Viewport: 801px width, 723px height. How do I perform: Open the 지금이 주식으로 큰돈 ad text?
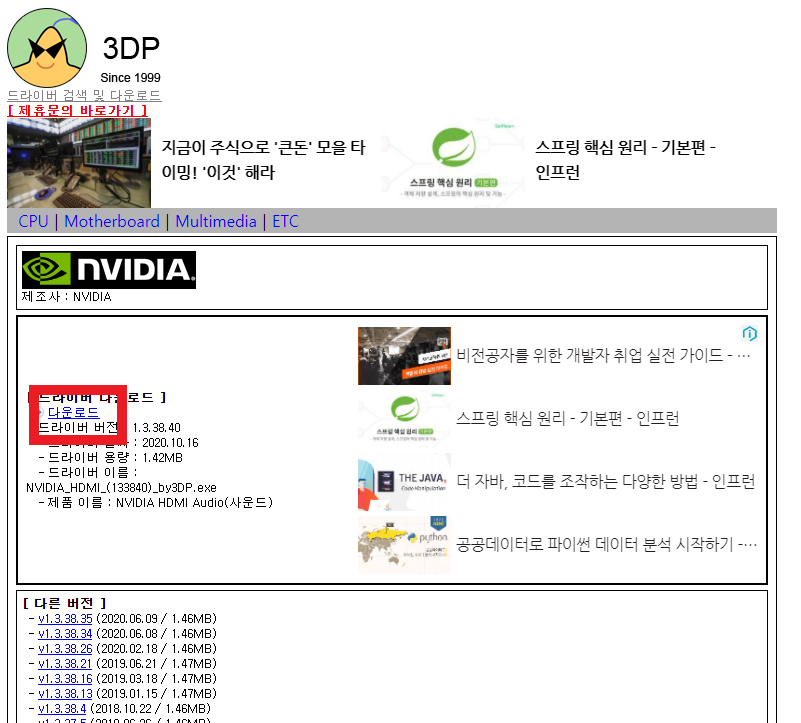264,160
